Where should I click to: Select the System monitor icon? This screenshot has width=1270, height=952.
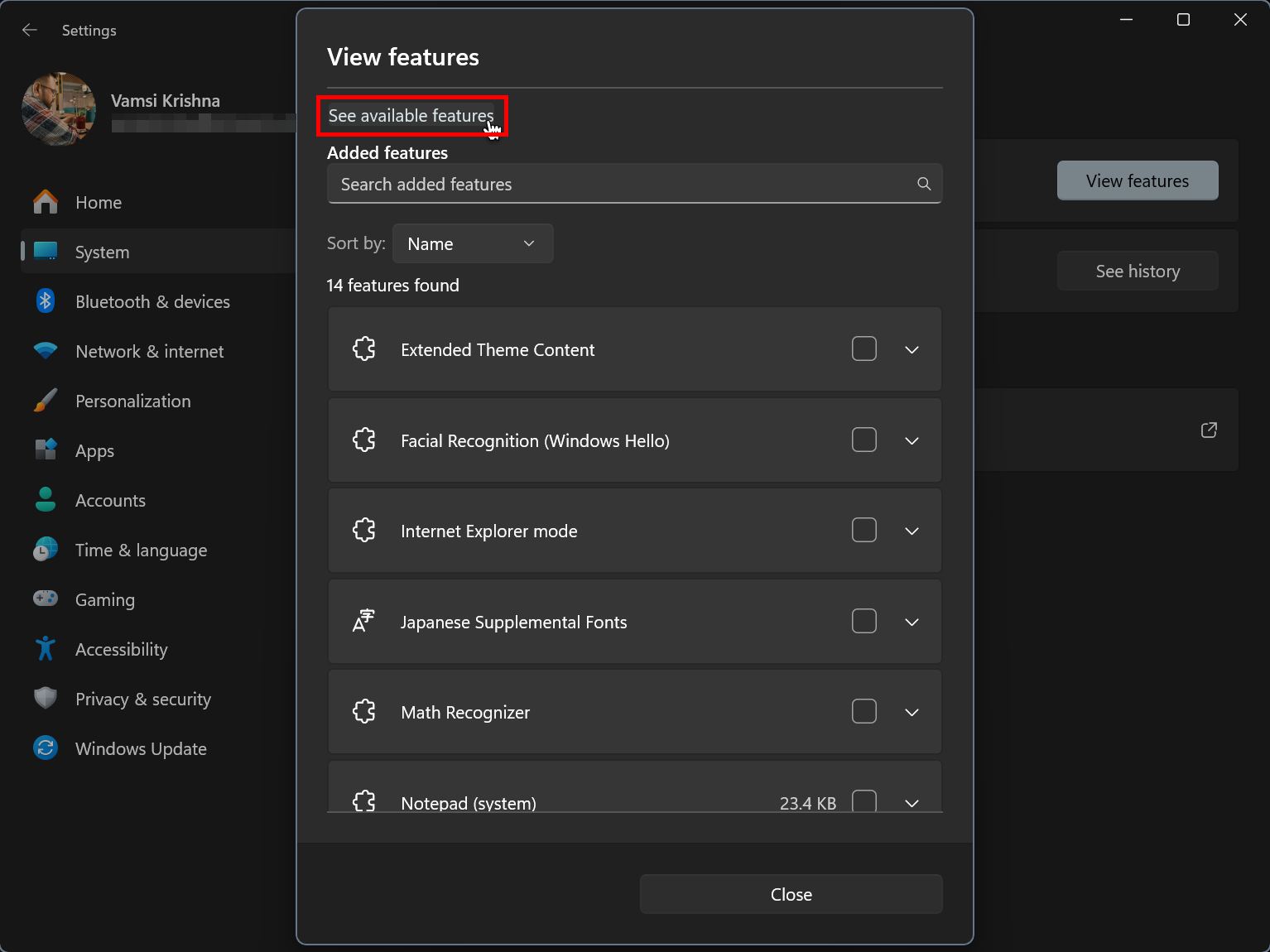(x=46, y=252)
